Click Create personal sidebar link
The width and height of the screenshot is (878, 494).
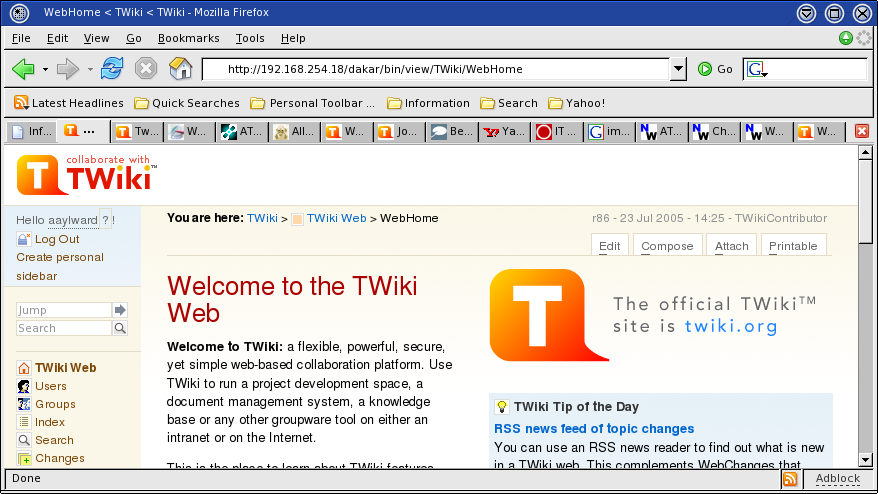point(60,267)
